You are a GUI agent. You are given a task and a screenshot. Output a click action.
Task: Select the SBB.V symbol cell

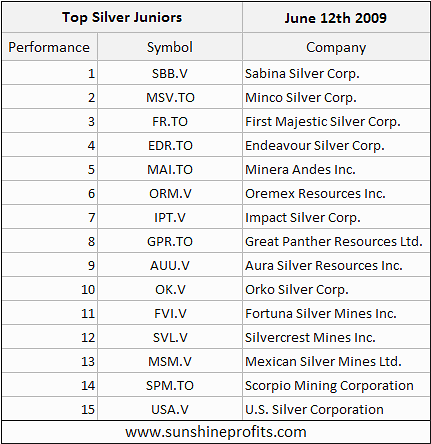[170, 73]
